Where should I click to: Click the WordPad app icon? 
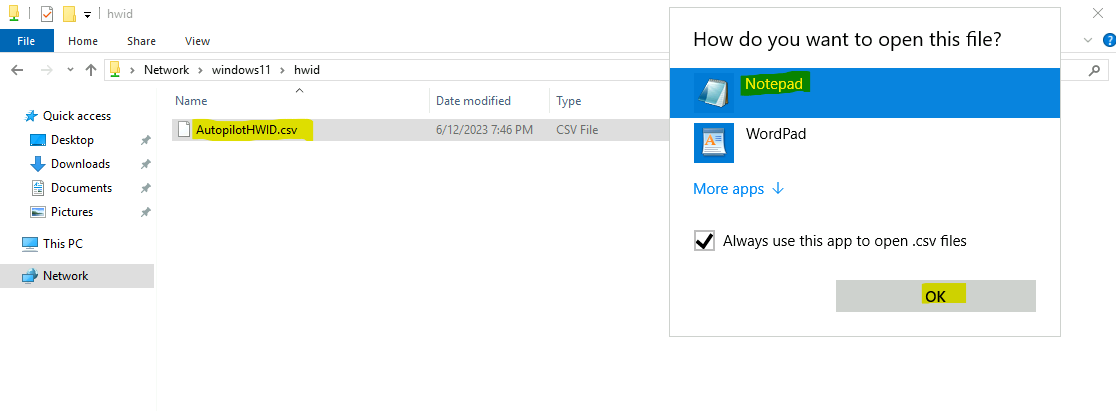coord(714,143)
